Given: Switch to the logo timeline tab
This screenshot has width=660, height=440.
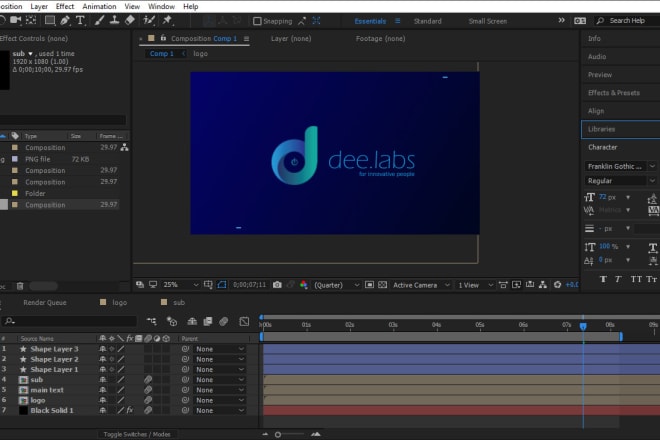Looking at the screenshot, I should (x=120, y=302).
